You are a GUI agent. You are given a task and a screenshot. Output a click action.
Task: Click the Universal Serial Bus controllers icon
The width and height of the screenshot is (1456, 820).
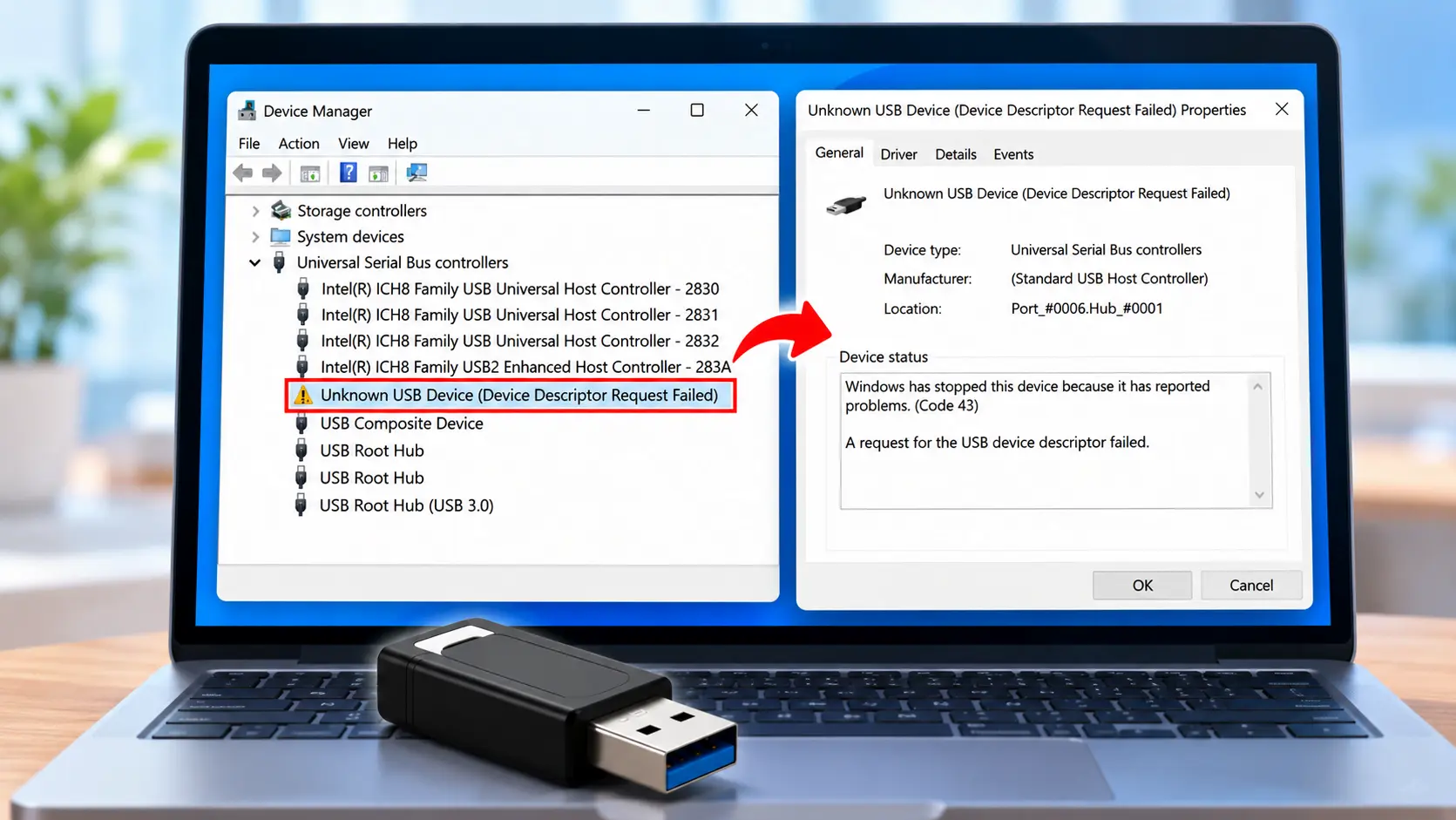tap(279, 262)
